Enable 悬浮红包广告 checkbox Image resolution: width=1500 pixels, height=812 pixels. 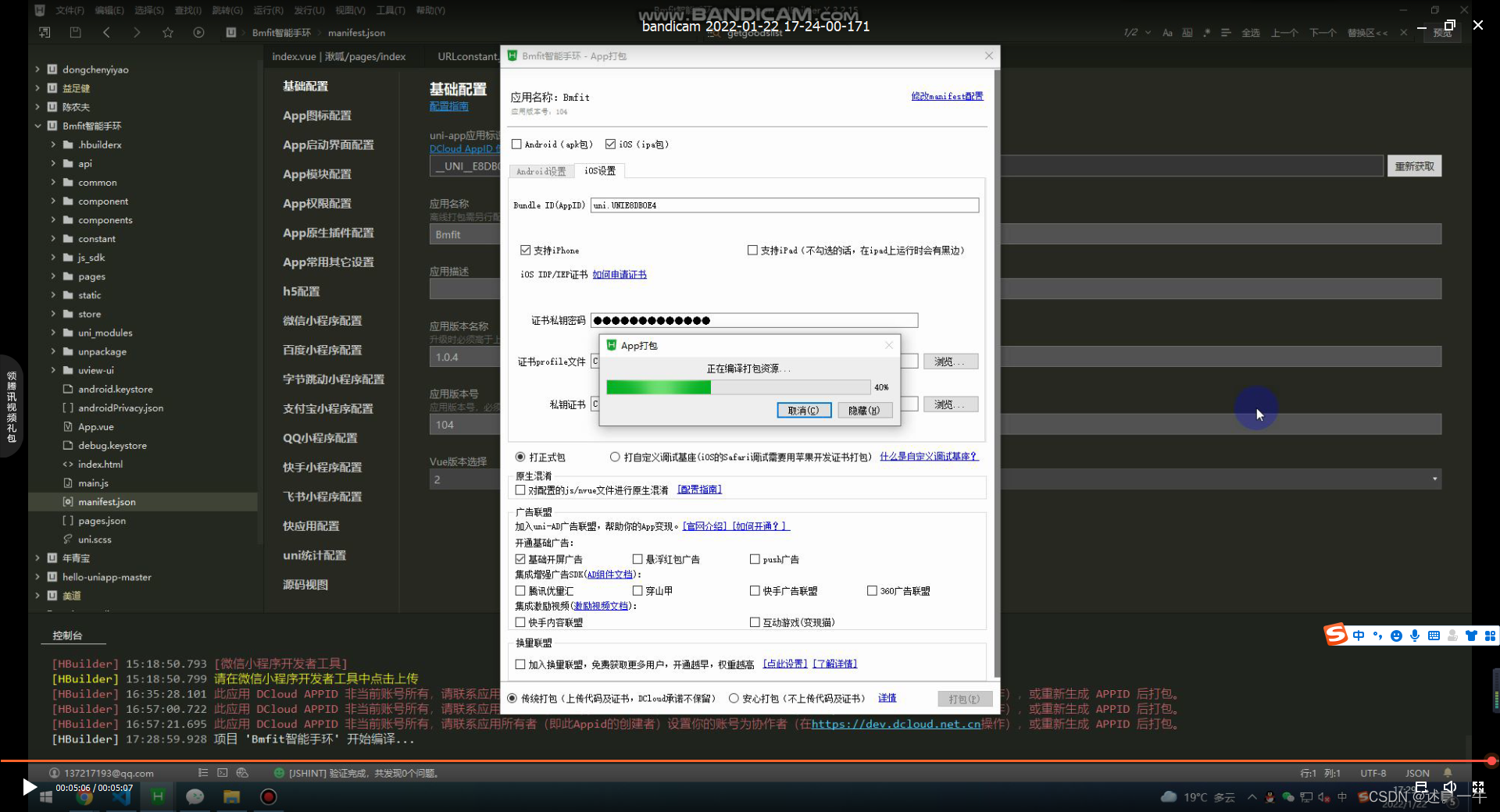tap(637, 559)
